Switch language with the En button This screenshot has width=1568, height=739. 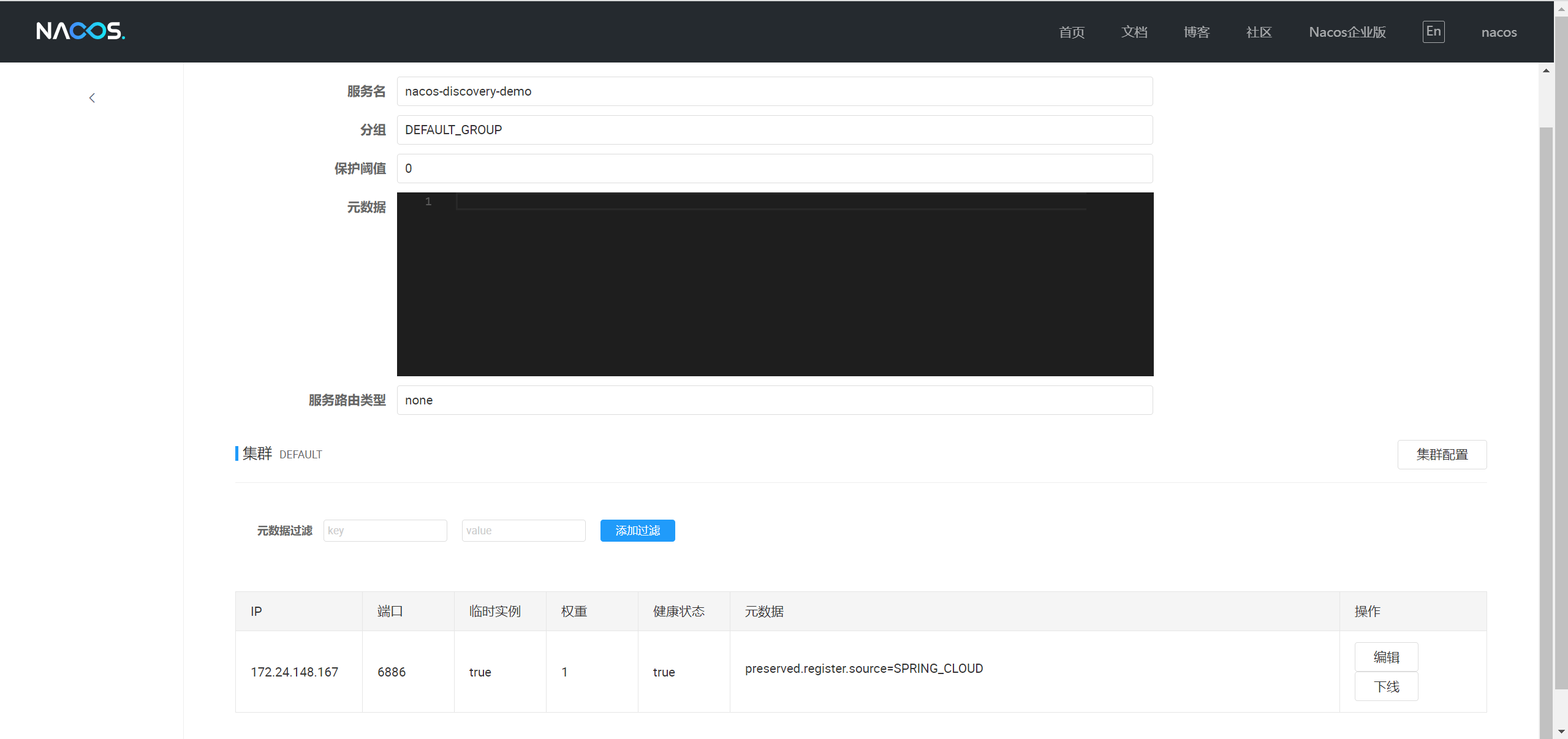pos(1433,31)
